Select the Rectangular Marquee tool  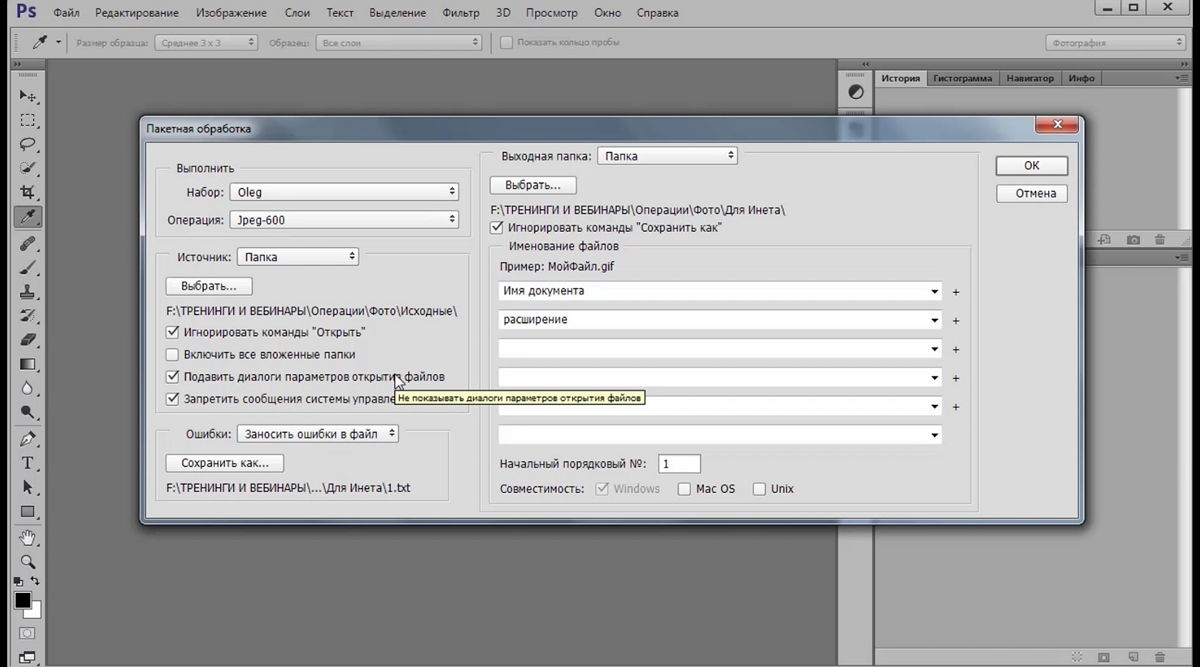[x=28, y=121]
